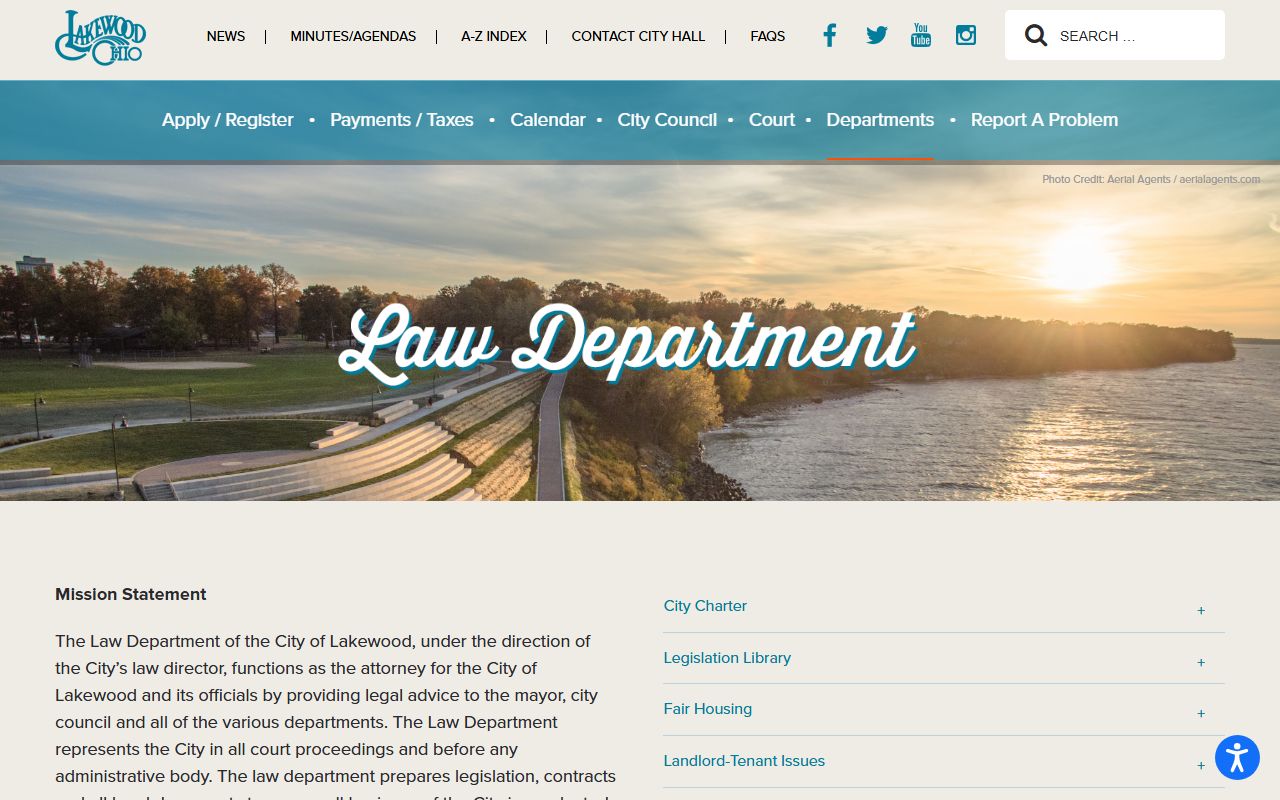
Task: Open the Departments menu item
Action: [x=880, y=120]
